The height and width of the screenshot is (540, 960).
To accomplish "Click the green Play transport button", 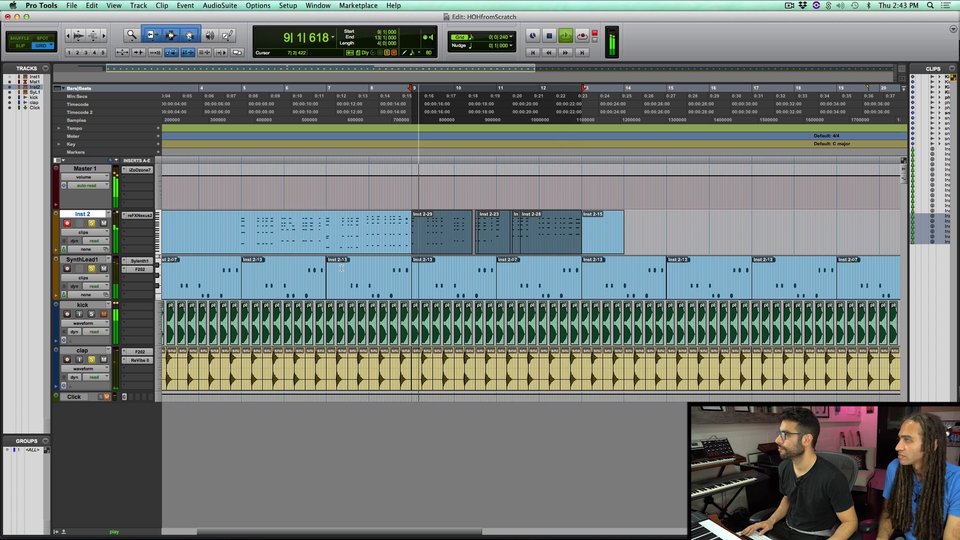I will click(566, 36).
